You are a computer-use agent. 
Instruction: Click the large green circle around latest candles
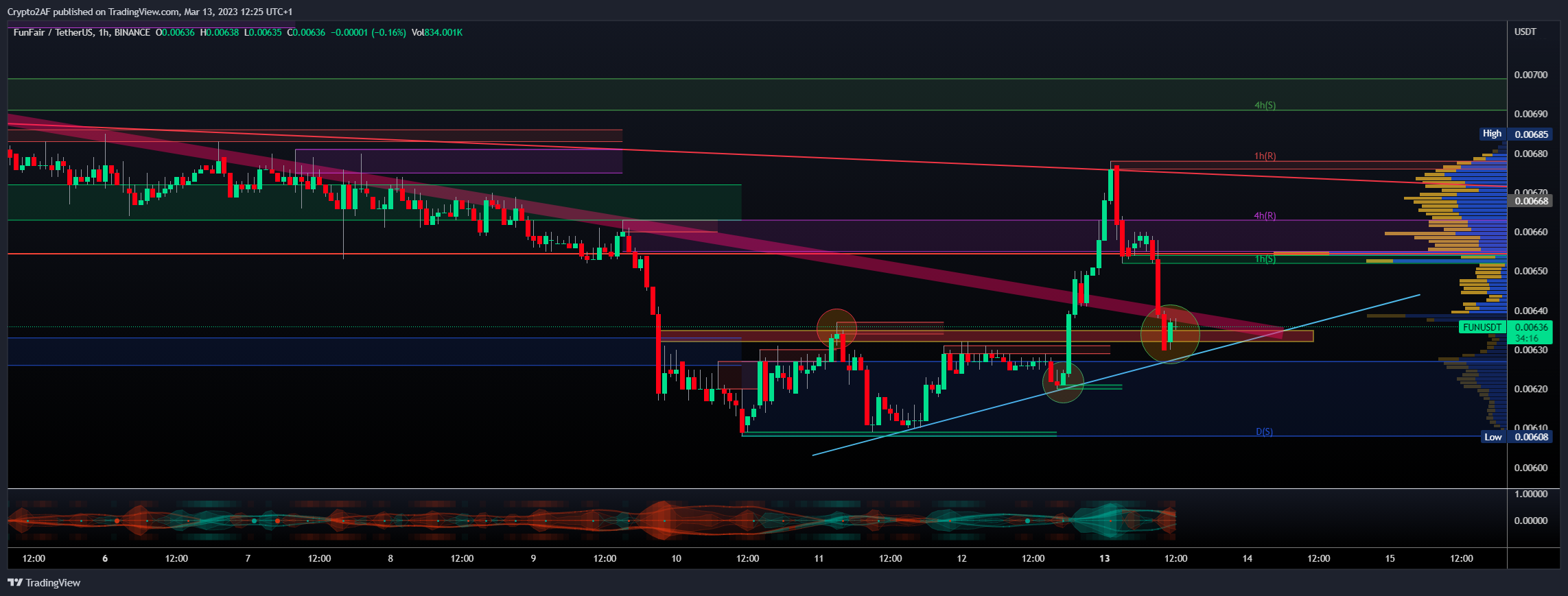click(x=1170, y=334)
